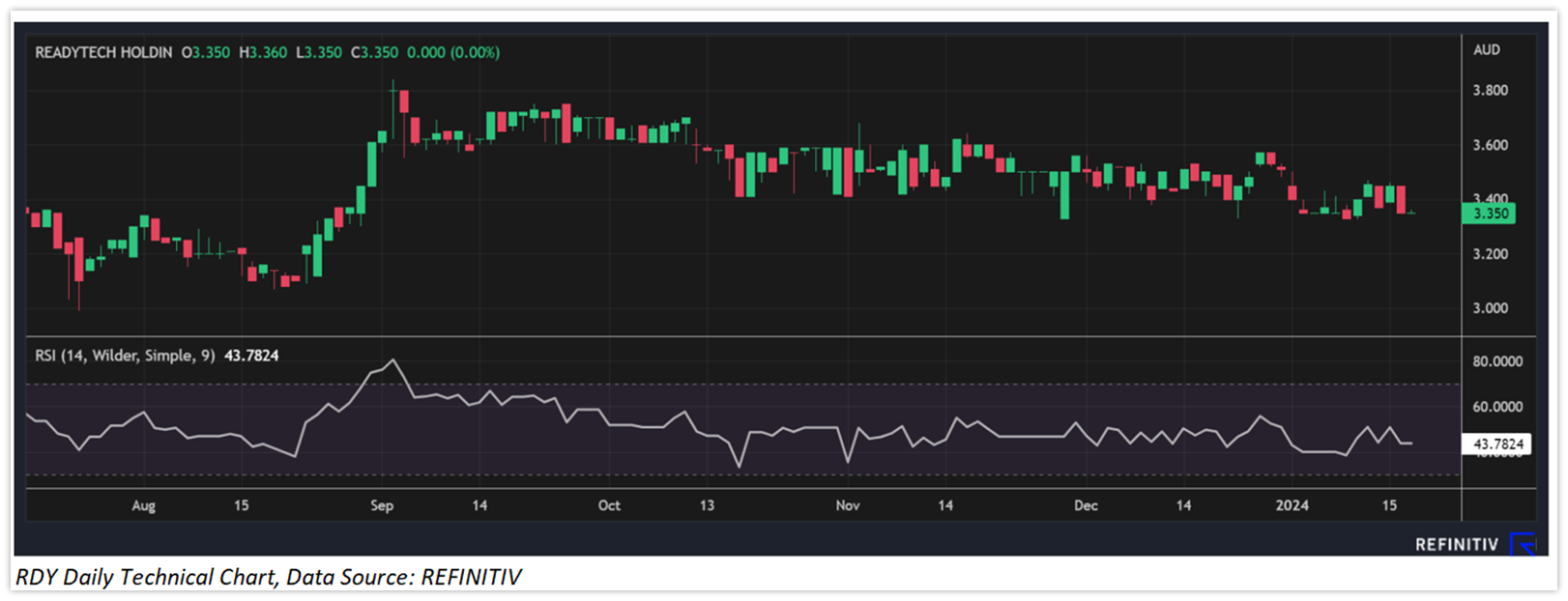Click the 3.200 price axis label
Image resolution: width=1568 pixels, height=601 pixels.
click(x=1490, y=254)
